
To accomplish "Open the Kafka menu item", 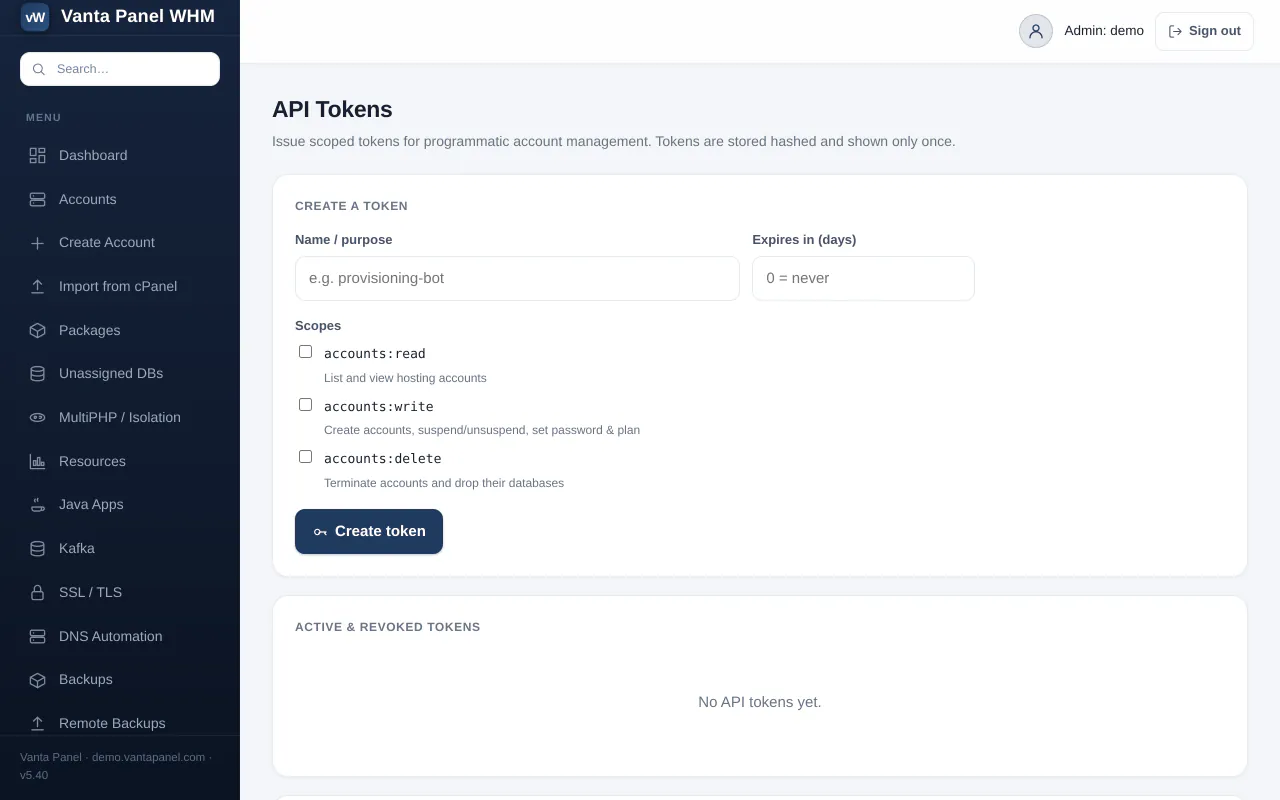I will (x=120, y=548).
